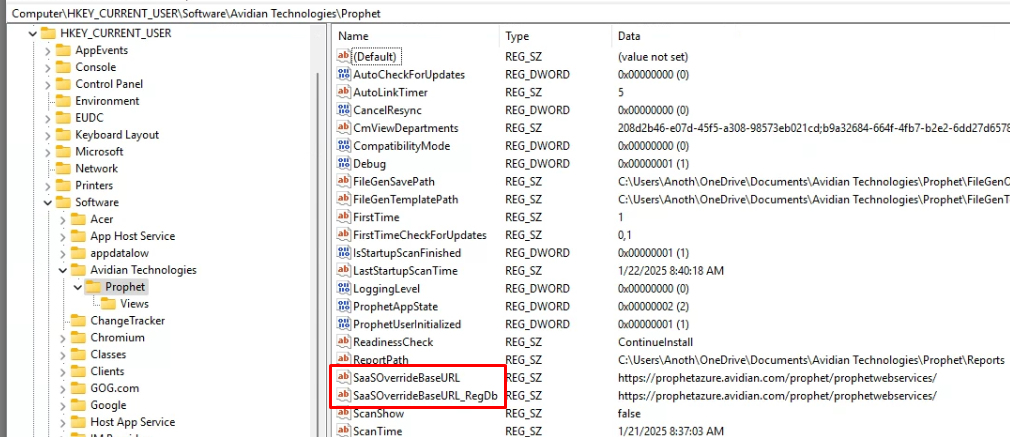Select the FileGenSavePath value
This screenshot has height=437, width=1010.
tap(394, 181)
